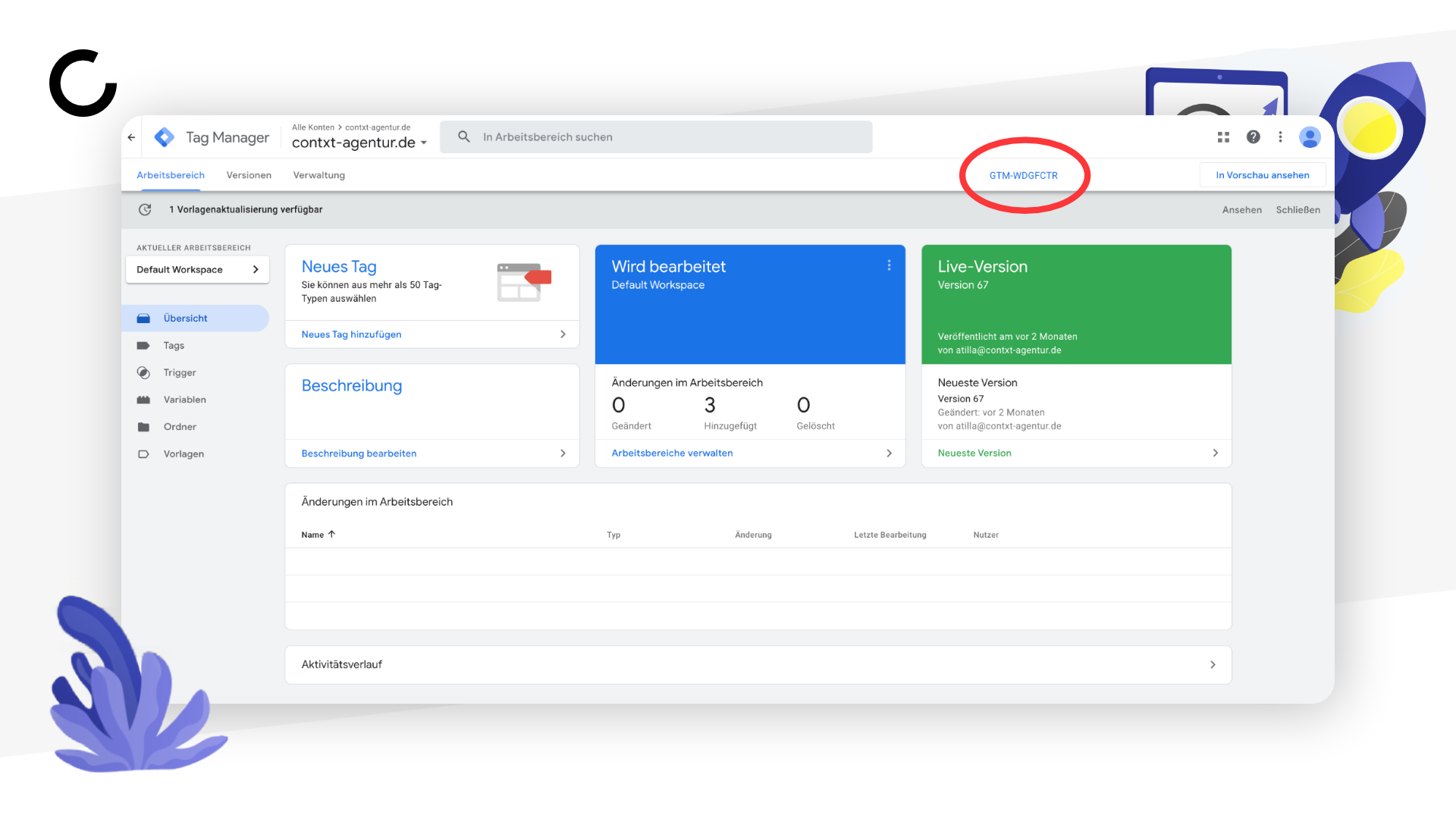Open the user account avatar
1456x819 pixels.
point(1310,137)
